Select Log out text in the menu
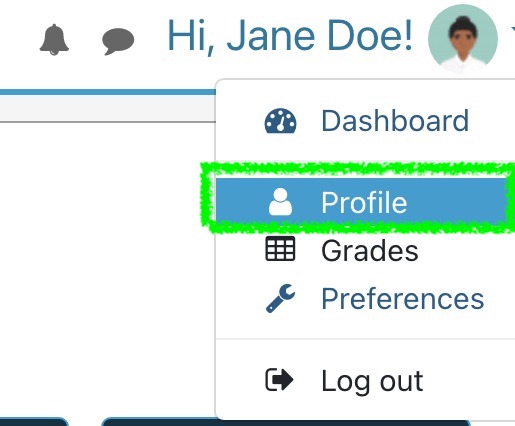The image size is (515, 426). (372, 381)
